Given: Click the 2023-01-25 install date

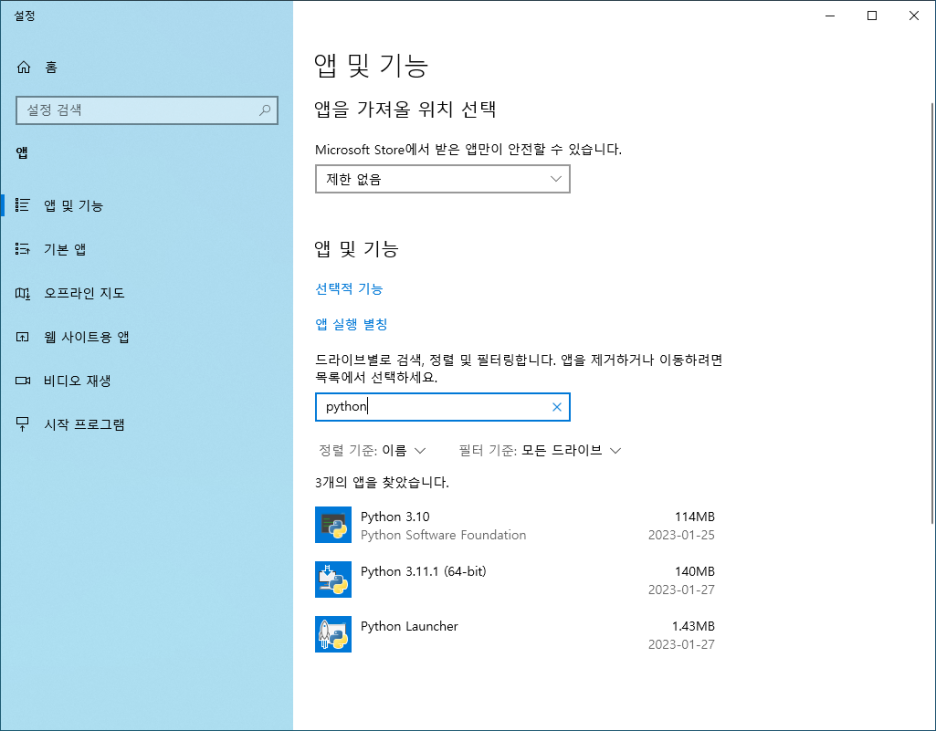Looking at the screenshot, I should (x=681, y=535).
